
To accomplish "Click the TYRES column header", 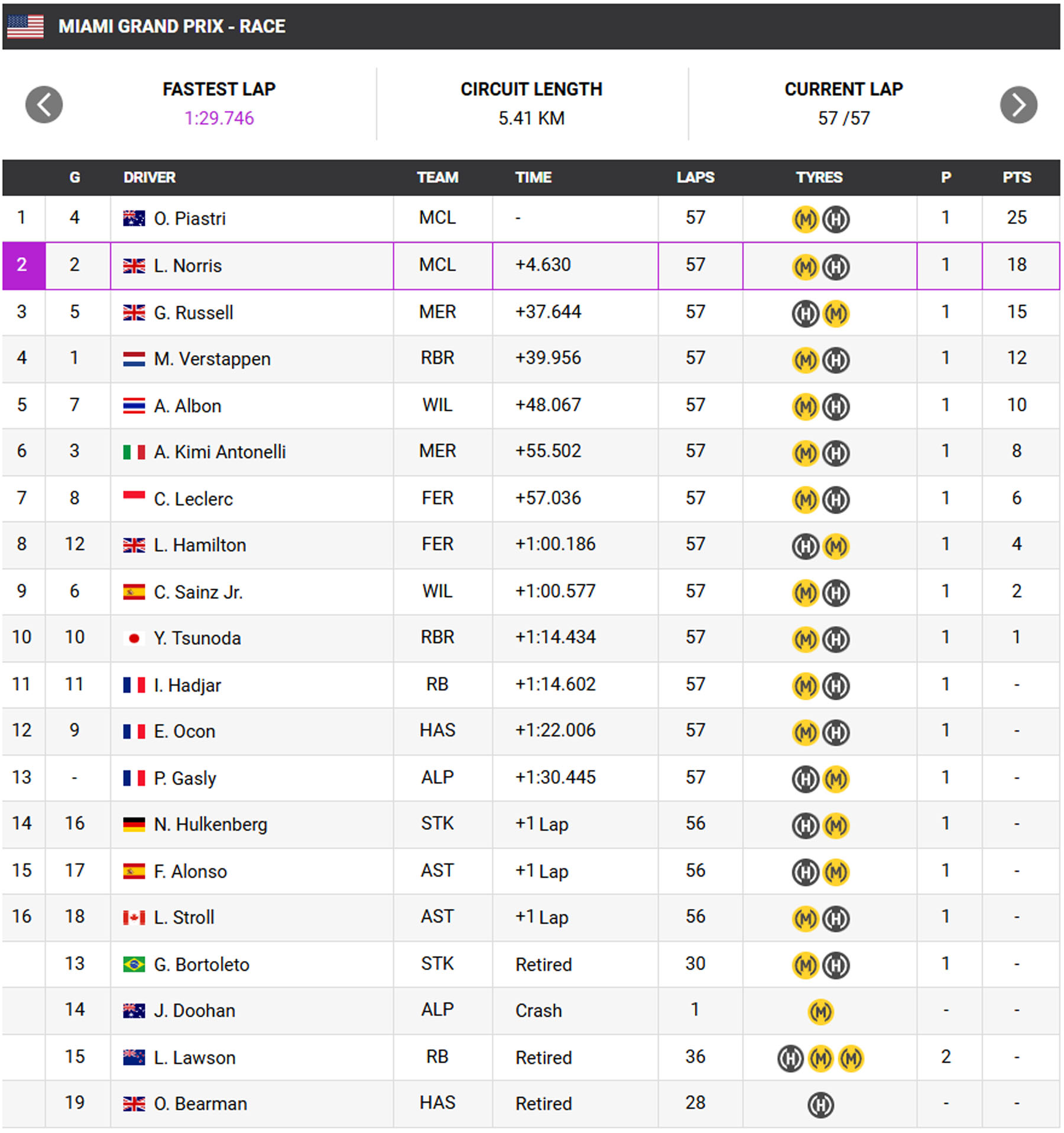I will tap(819, 177).
